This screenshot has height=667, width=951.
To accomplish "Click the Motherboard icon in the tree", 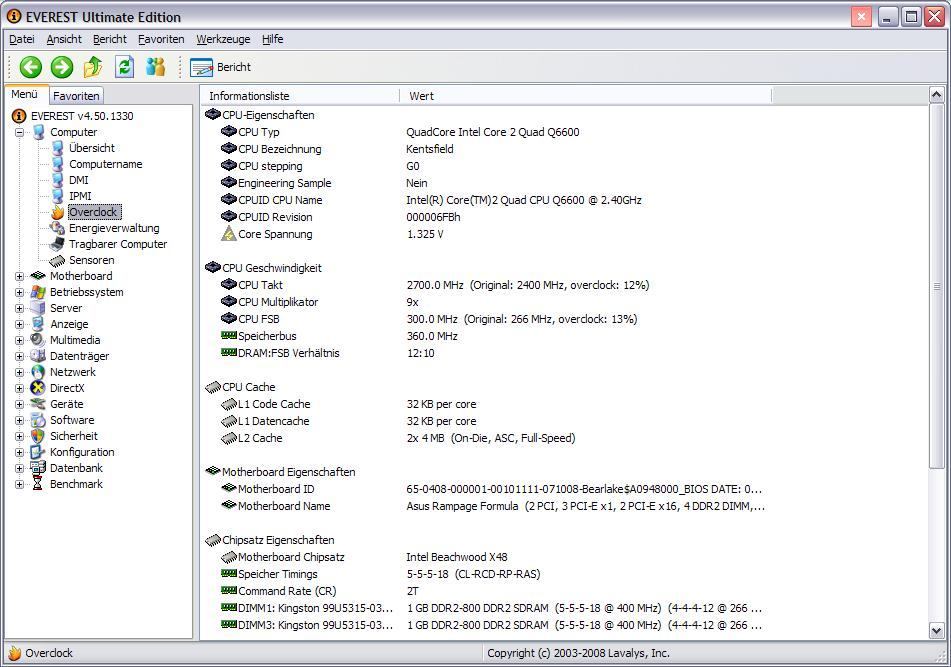I will 38,276.
